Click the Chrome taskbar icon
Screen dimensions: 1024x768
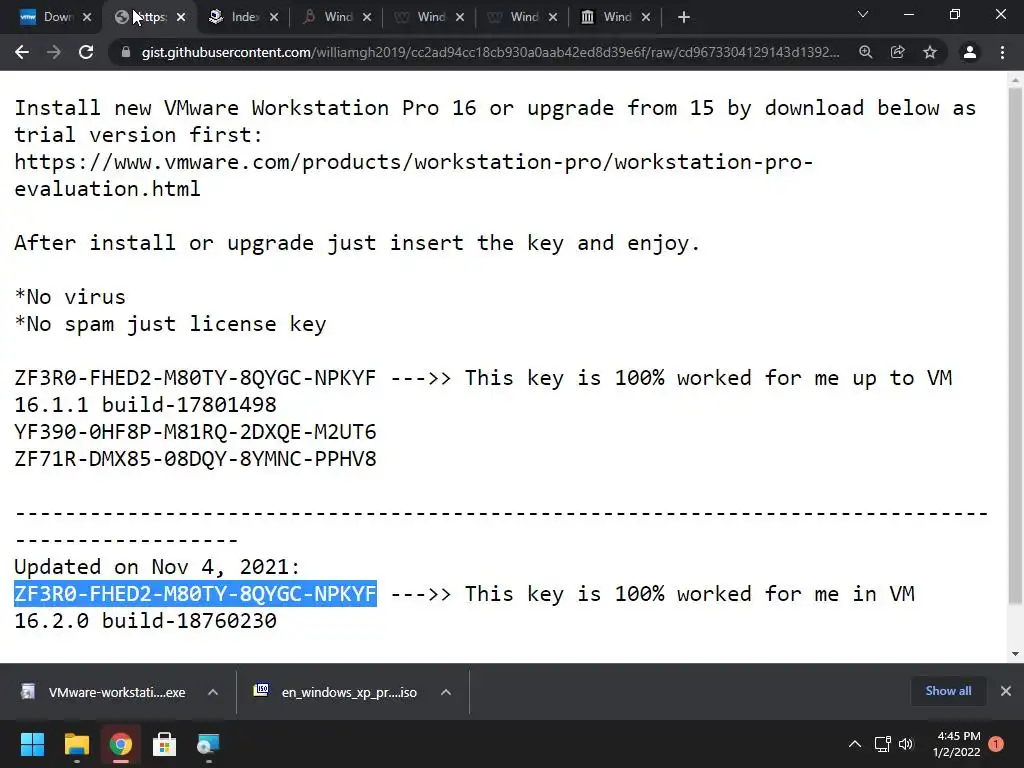coord(121,744)
